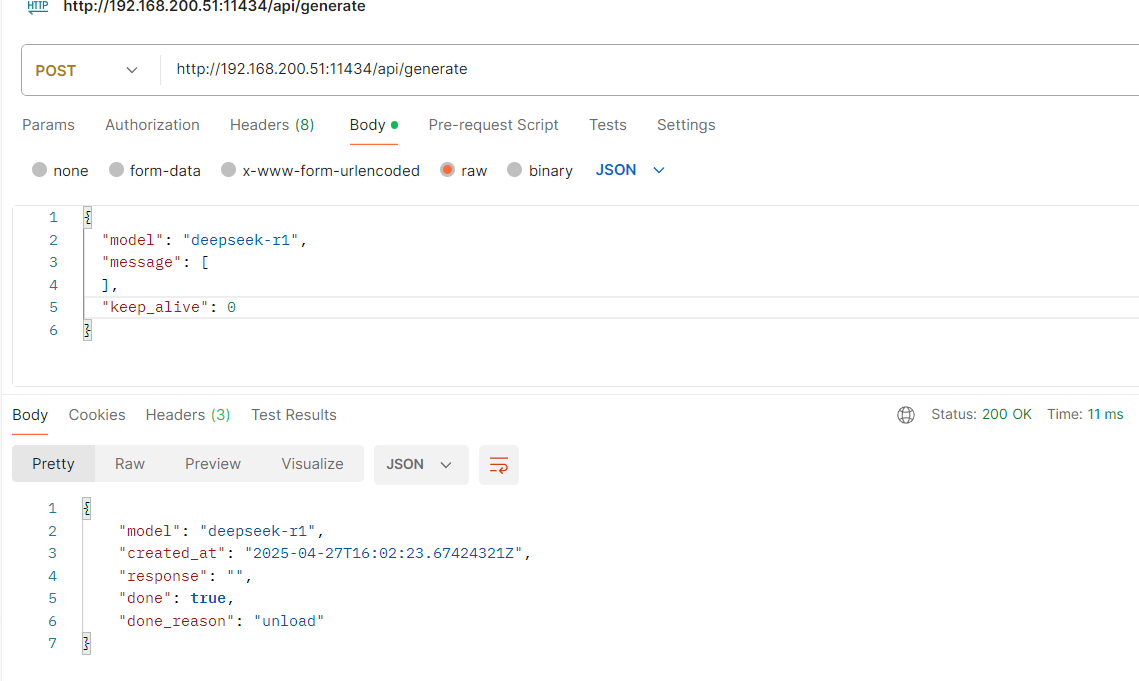Switch to the response Body tab
This screenshot has height=681, width=1139.
pyautogui.click(x=30, y=415)
